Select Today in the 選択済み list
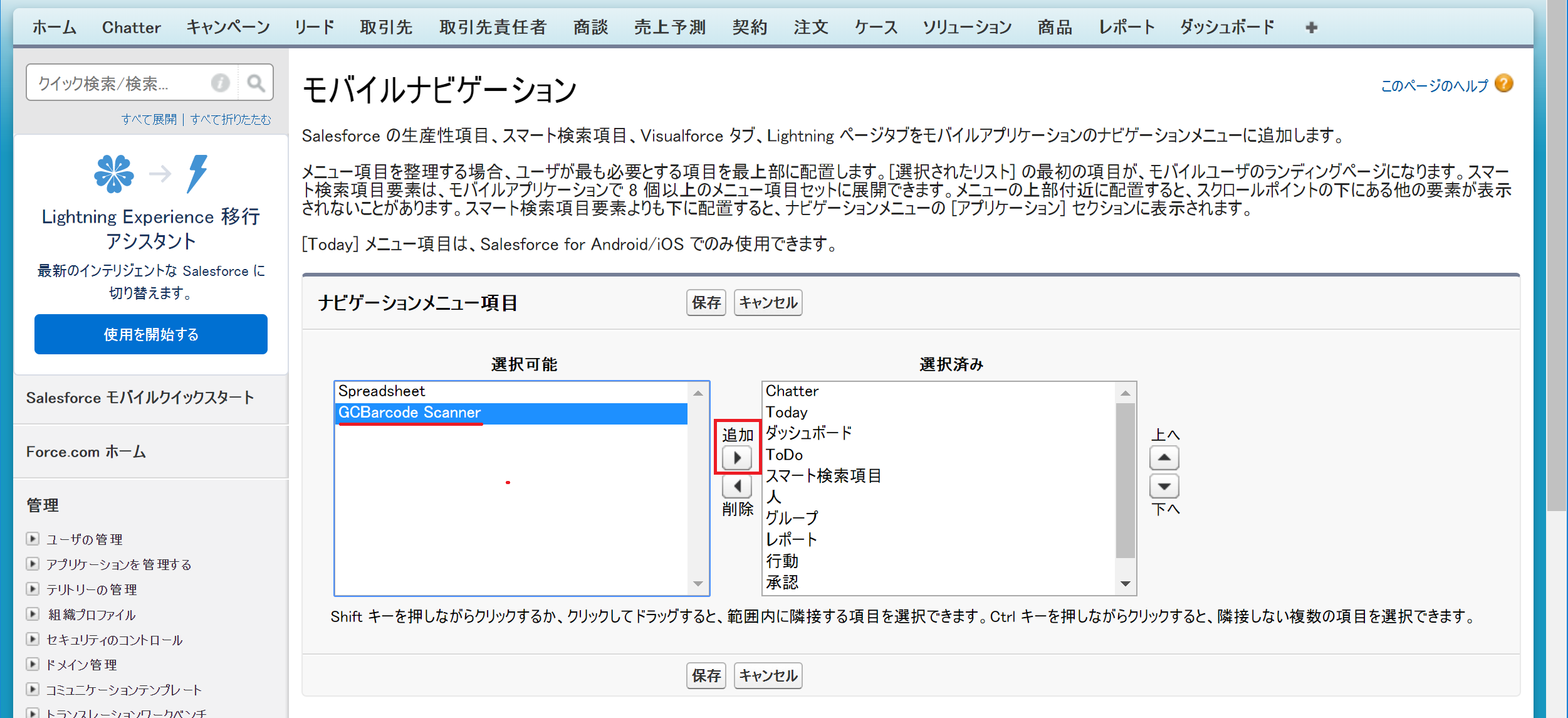The image size is (1568, 718). [x=939, y=413]
